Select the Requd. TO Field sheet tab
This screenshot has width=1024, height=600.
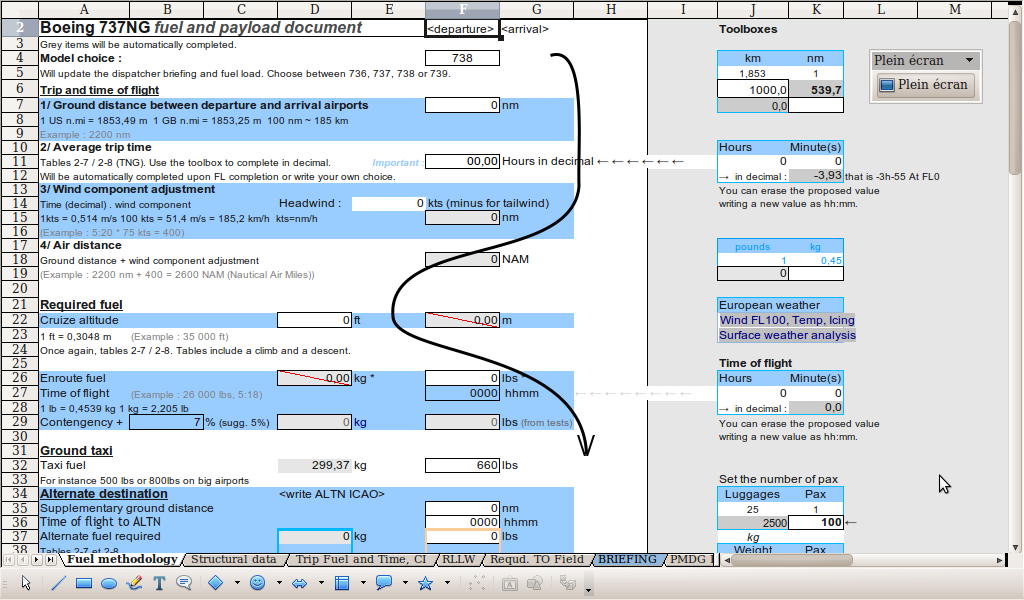[537, 560]
